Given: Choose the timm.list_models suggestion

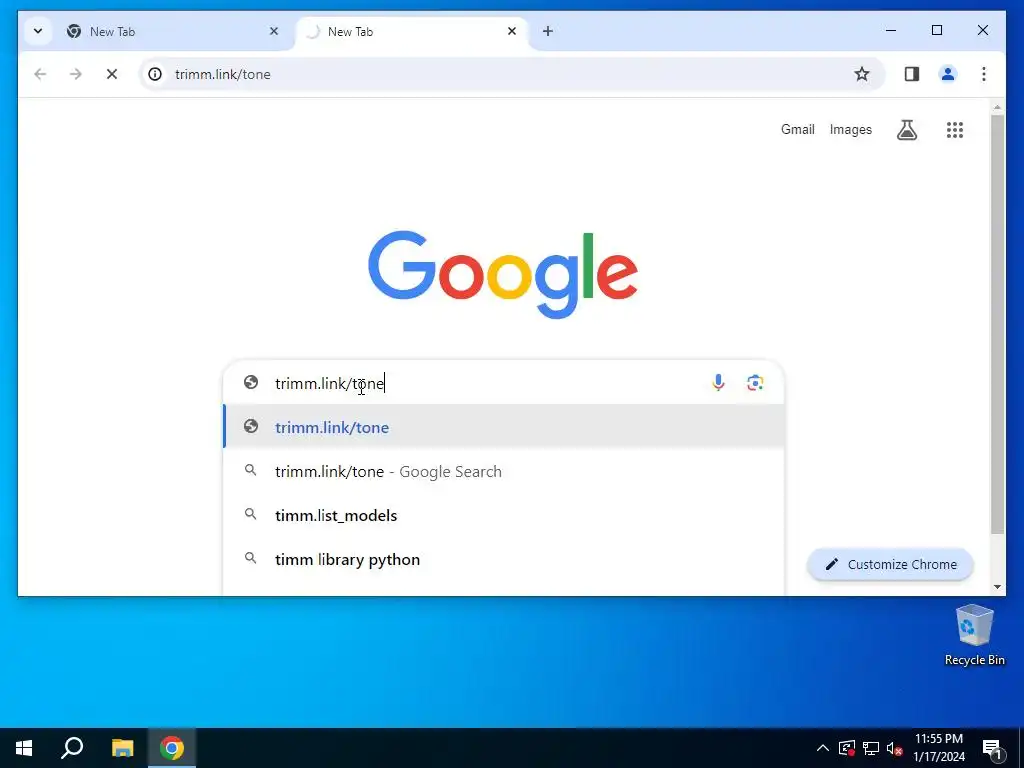Looking at the screenshot, I should (x=504, y=515).
